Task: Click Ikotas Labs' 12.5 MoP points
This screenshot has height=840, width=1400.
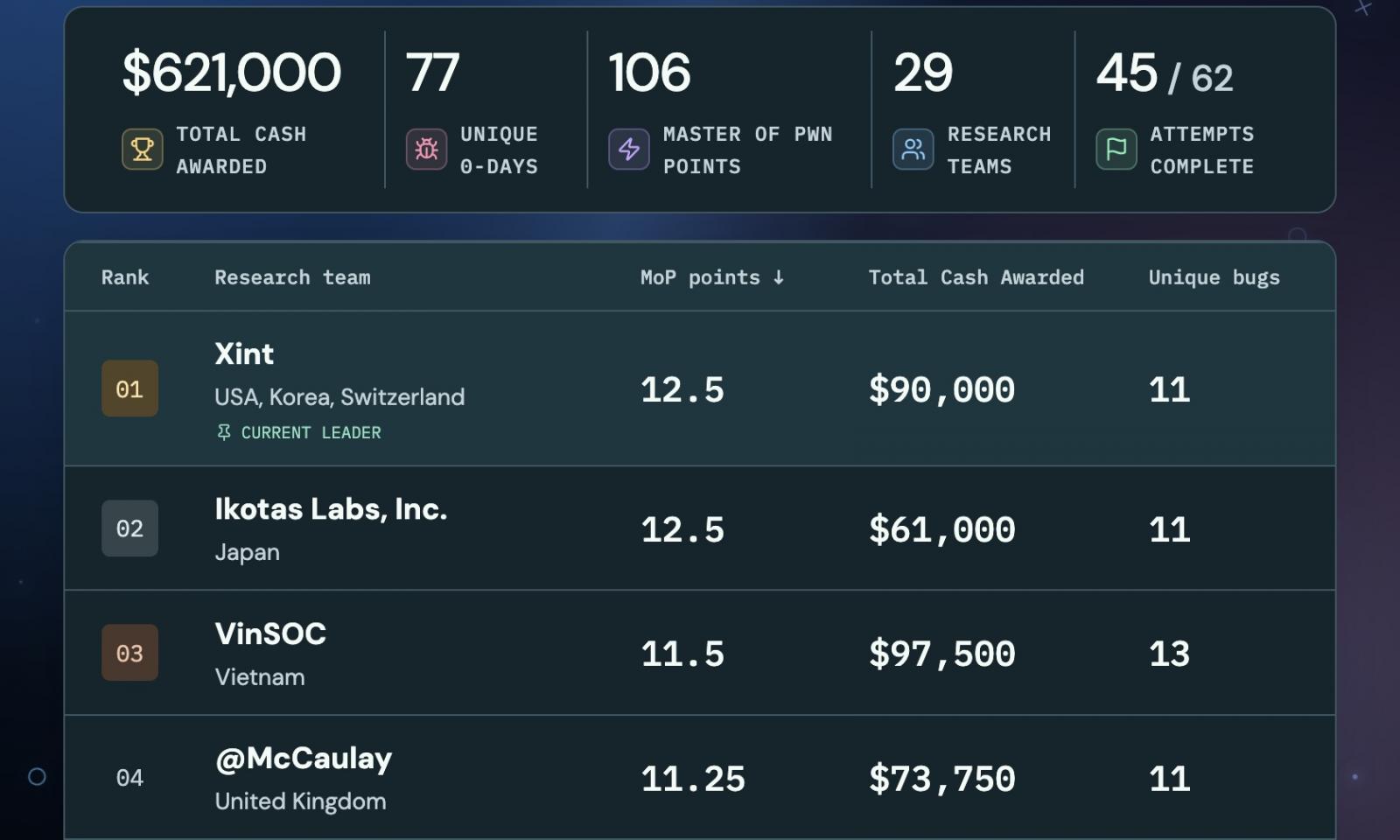Action: [682, 530]
